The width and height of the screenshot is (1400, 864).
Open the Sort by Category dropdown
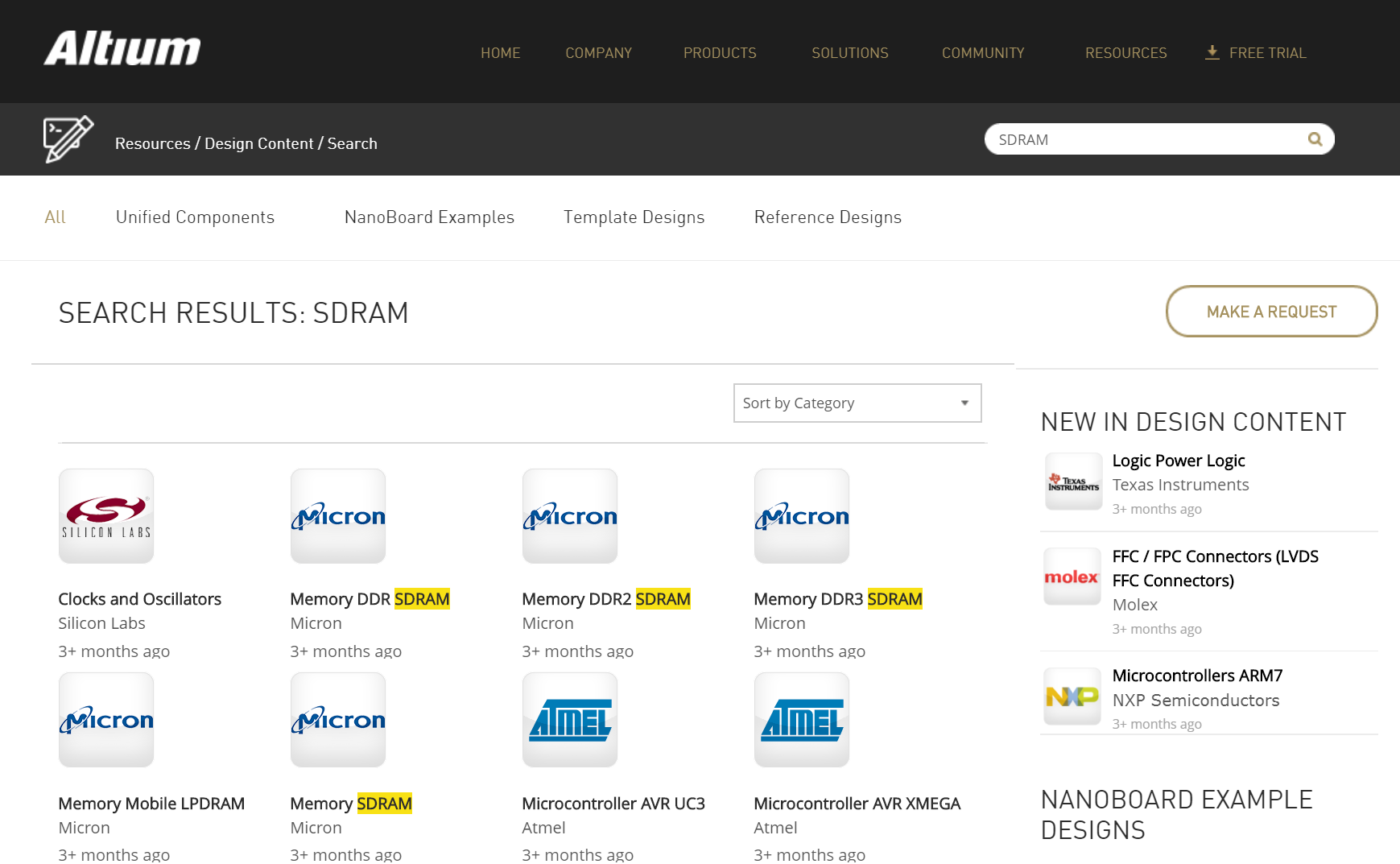click(856, 403)
